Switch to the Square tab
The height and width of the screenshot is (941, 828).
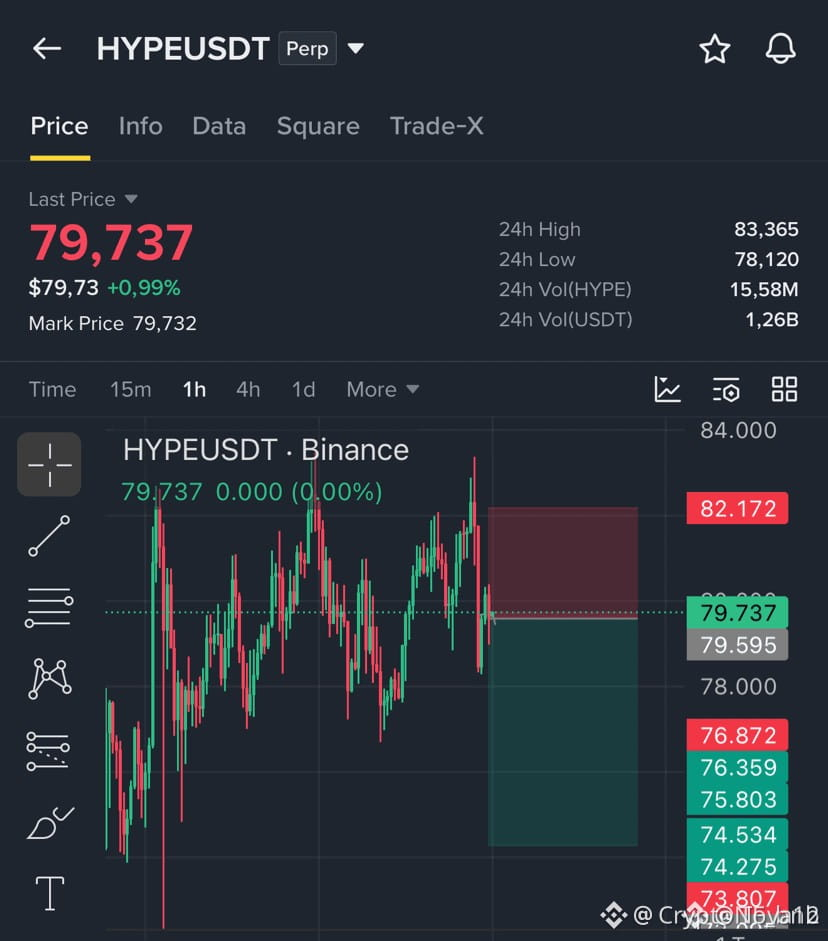click(318, 127)
